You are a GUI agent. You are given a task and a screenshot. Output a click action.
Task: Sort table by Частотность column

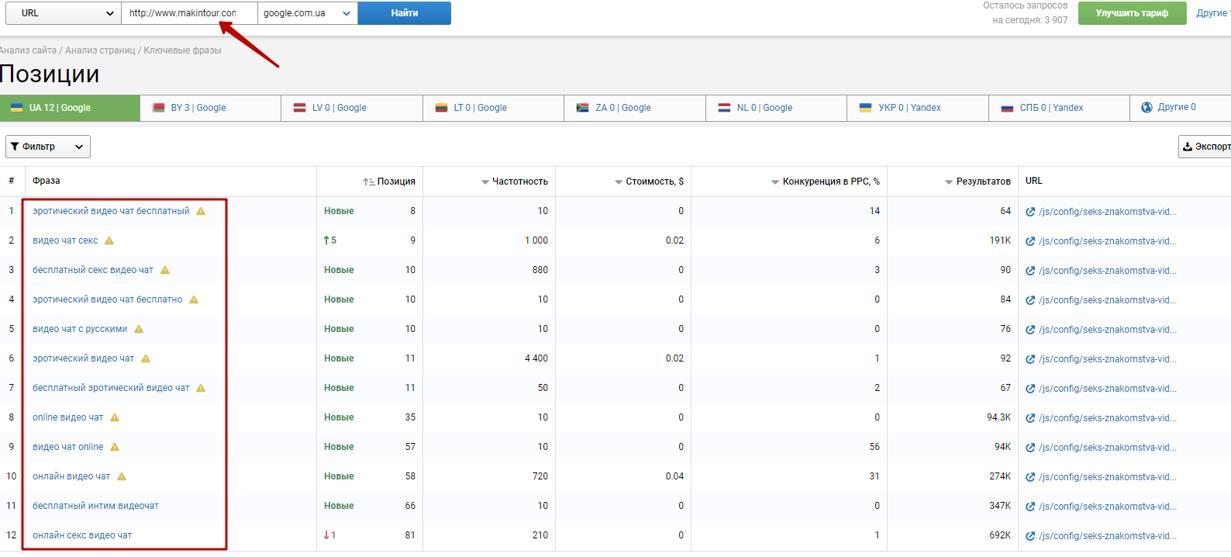(517, 181)
